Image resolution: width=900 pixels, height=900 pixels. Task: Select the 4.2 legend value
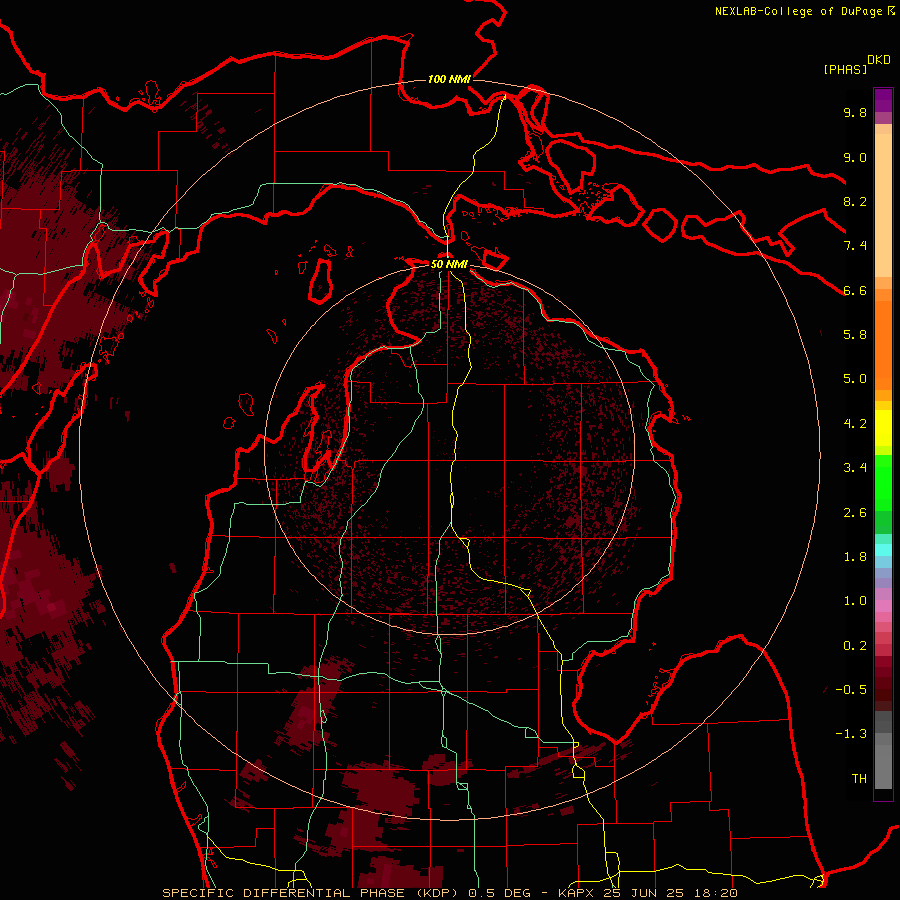tap(855, 424)
